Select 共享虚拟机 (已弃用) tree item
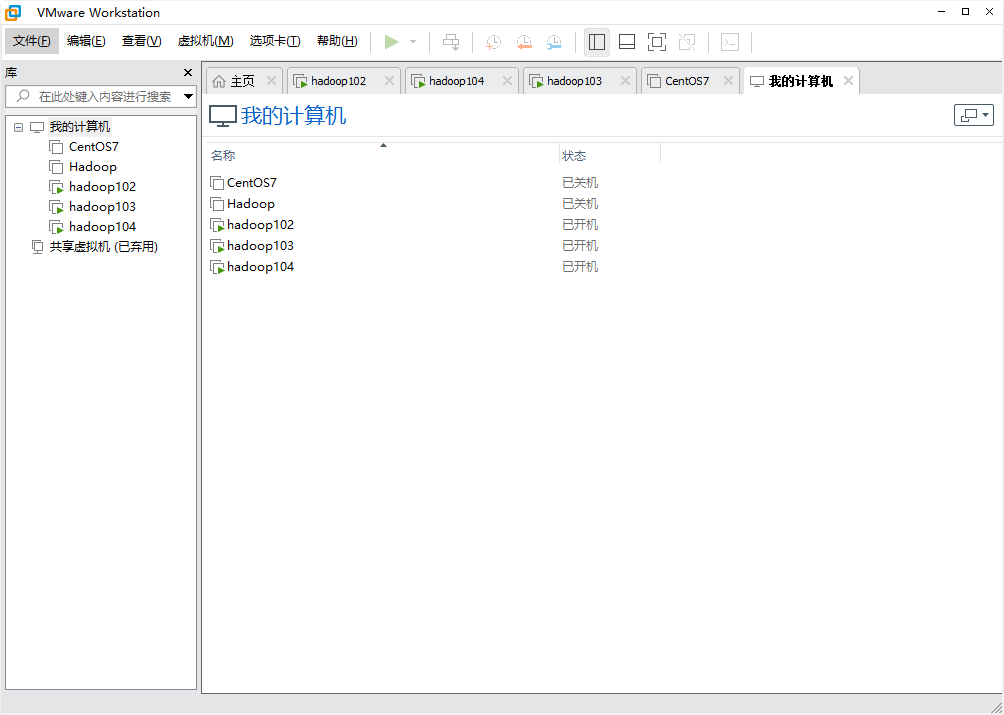The height and width of the screenshot is (715, 1004). pyautogui.click(x=104, y=246)
